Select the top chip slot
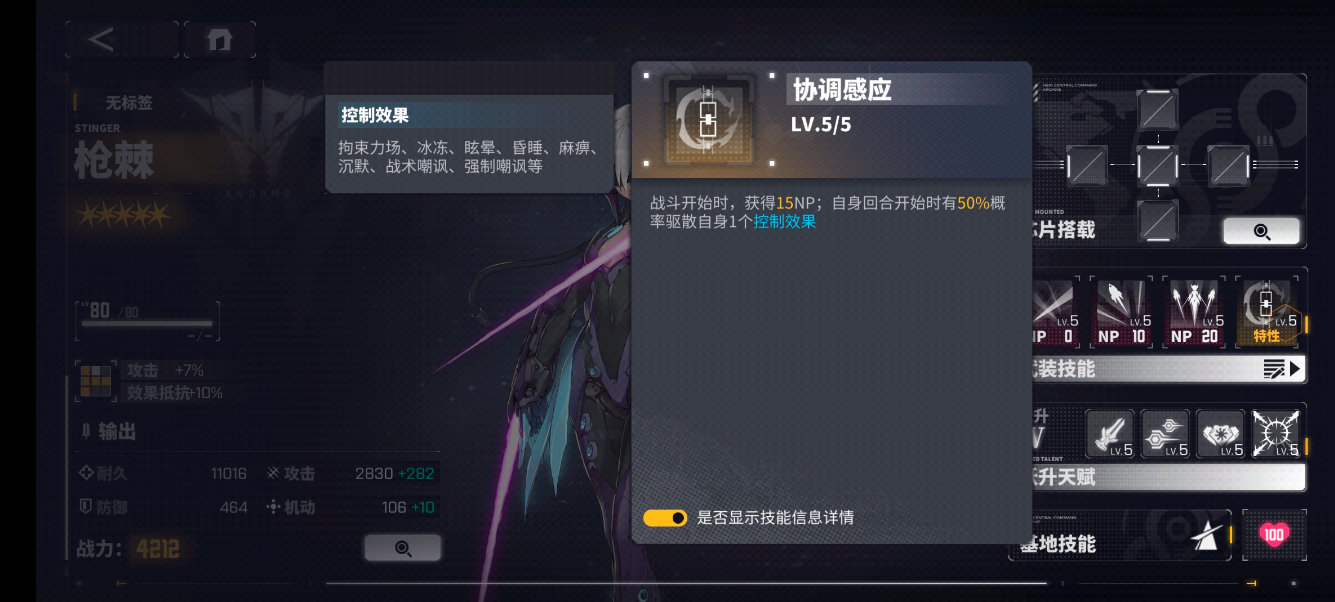The height and width of the screenshot is (602, 1335). coord(1158,109)
